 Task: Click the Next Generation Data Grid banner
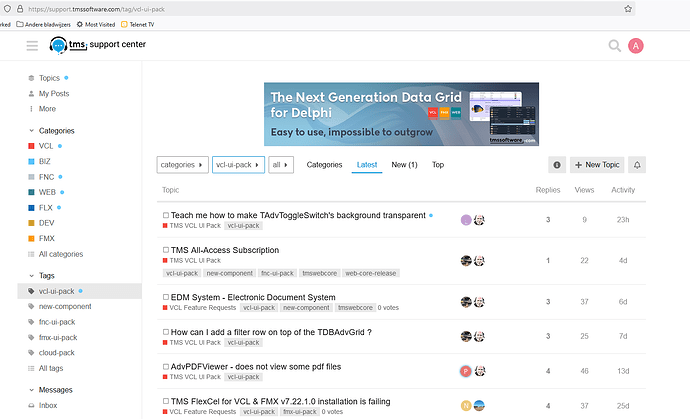(401, 114)
